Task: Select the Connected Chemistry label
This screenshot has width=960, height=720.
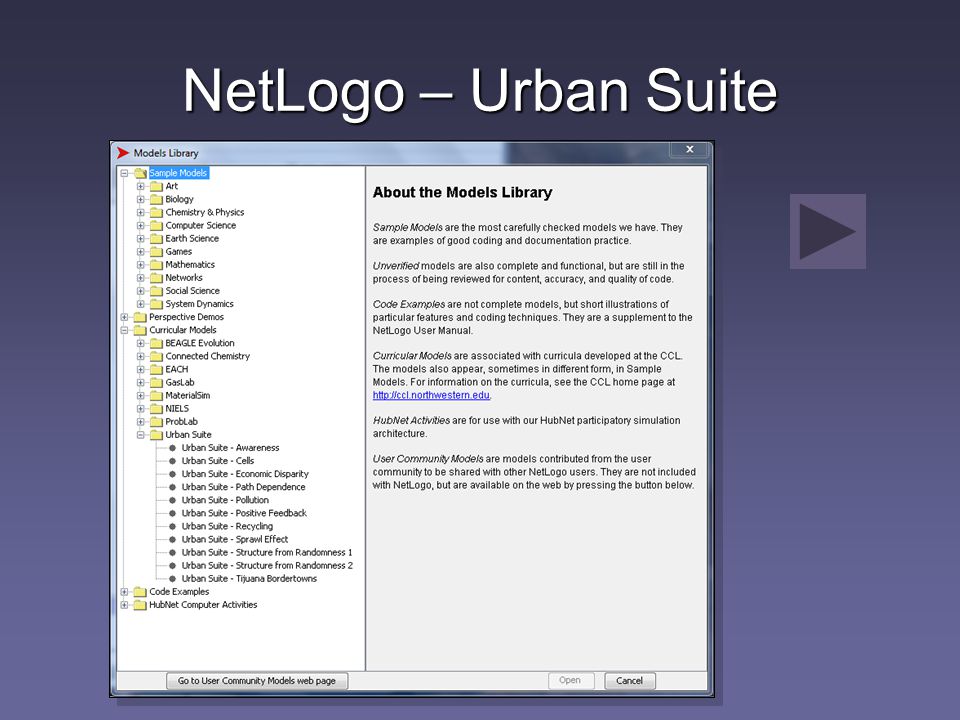Action: pyautogui.click(x=208, y=356)
